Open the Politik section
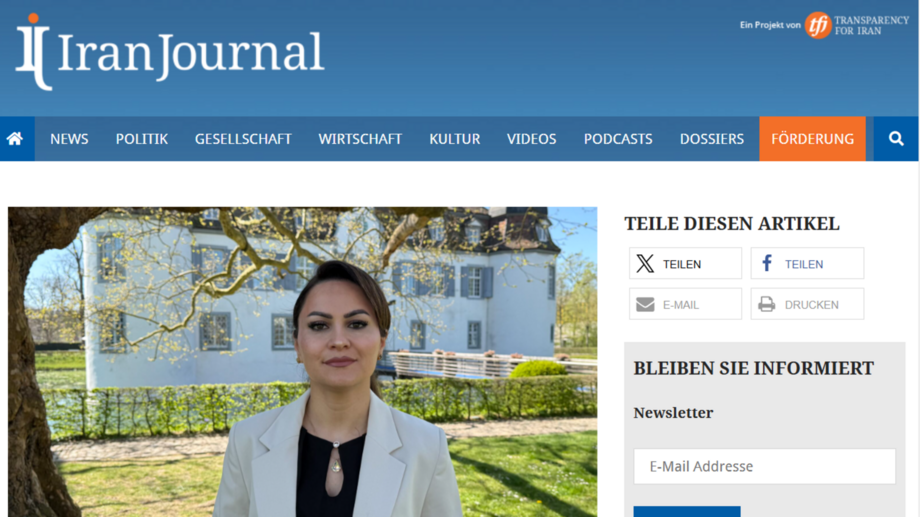 click(141, 139)
